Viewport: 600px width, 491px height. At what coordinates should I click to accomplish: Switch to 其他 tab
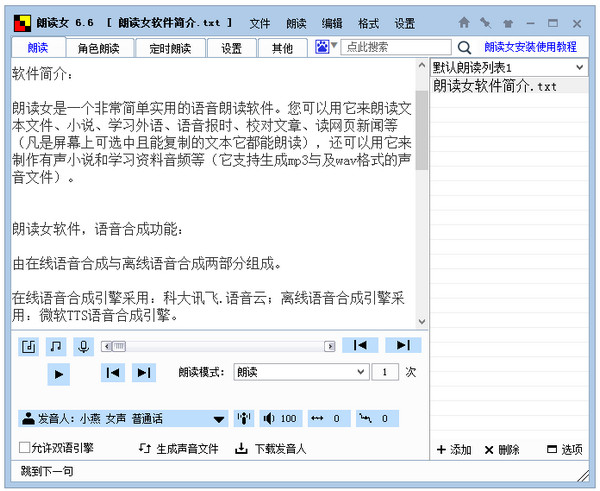tap(282, 48)
